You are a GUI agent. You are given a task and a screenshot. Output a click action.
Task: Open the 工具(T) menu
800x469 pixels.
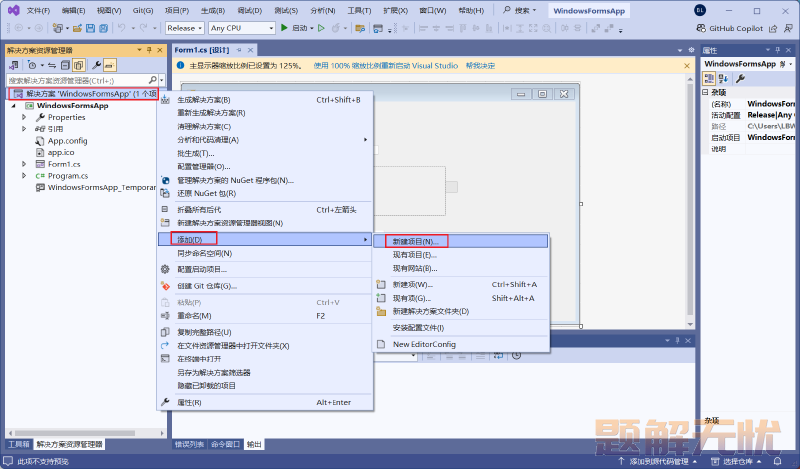pos(359,10)
